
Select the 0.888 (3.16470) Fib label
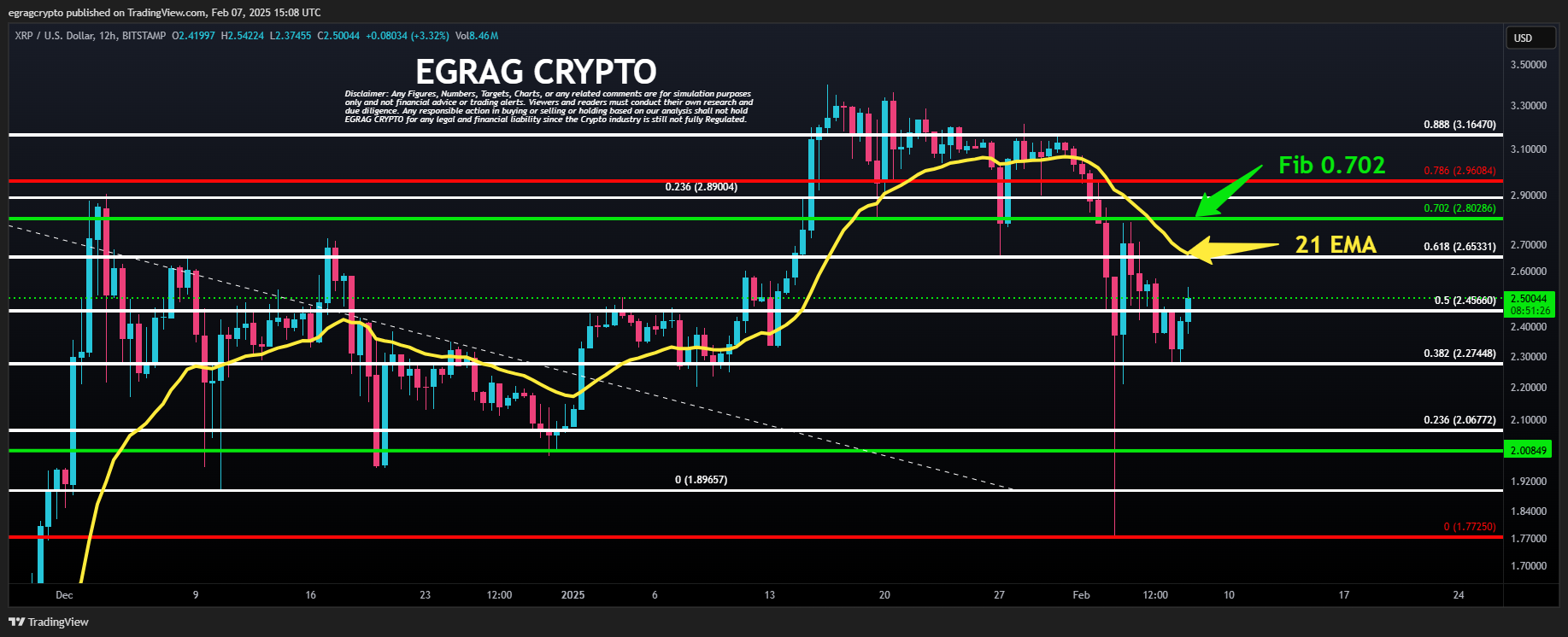pyautogui.click(x=1459, y=125)
